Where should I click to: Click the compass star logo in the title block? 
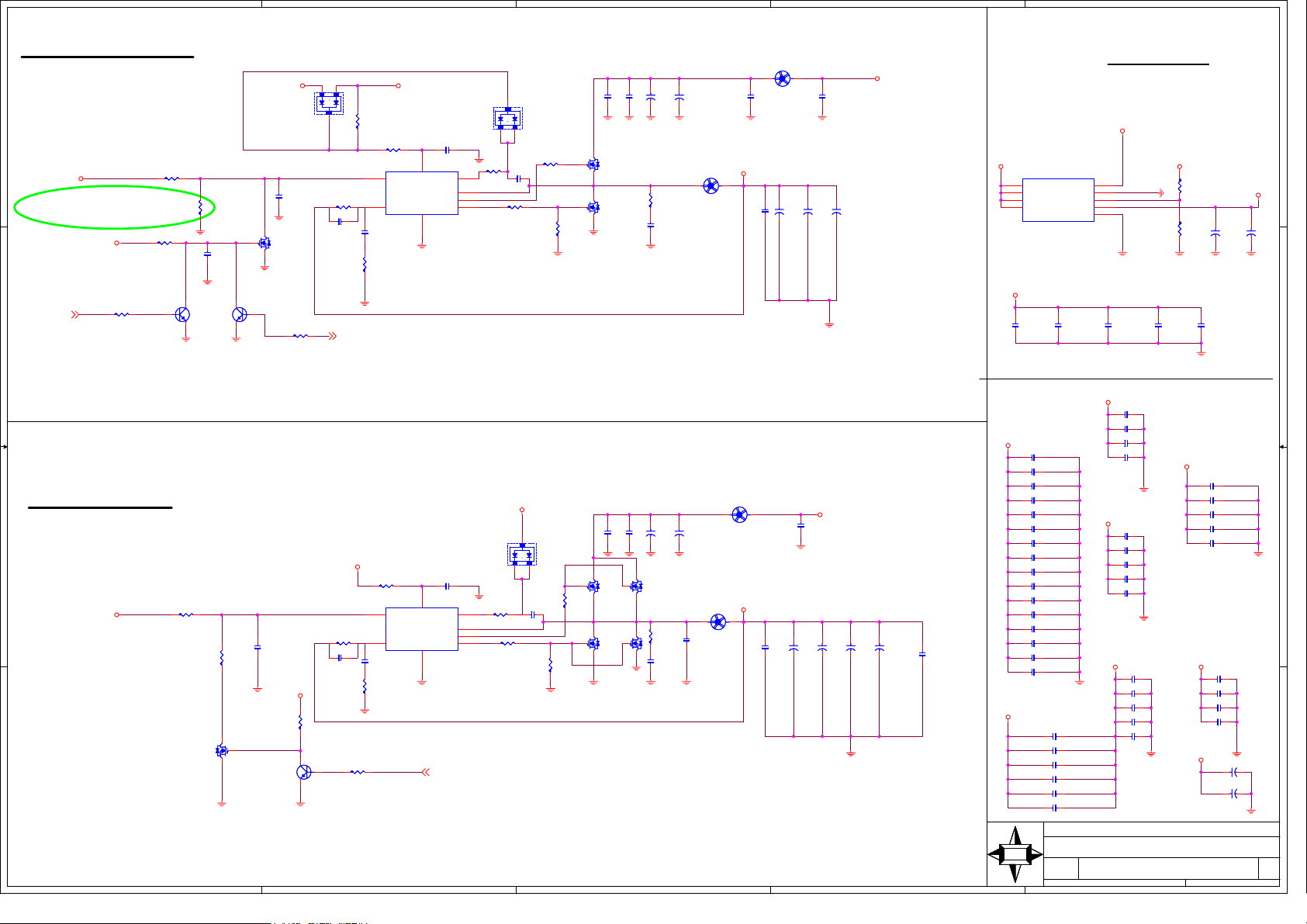click(x=1015, y=854)
